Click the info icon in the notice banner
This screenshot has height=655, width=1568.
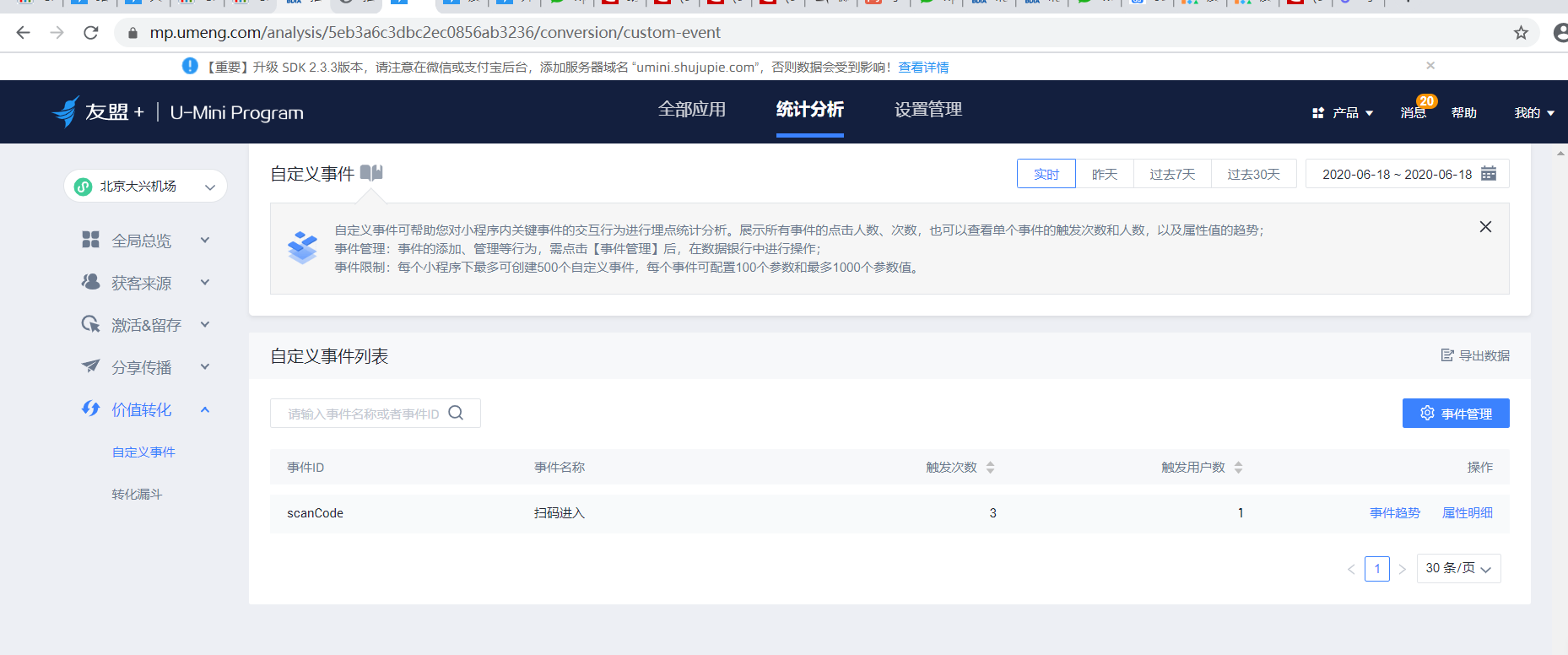point(190,66)
